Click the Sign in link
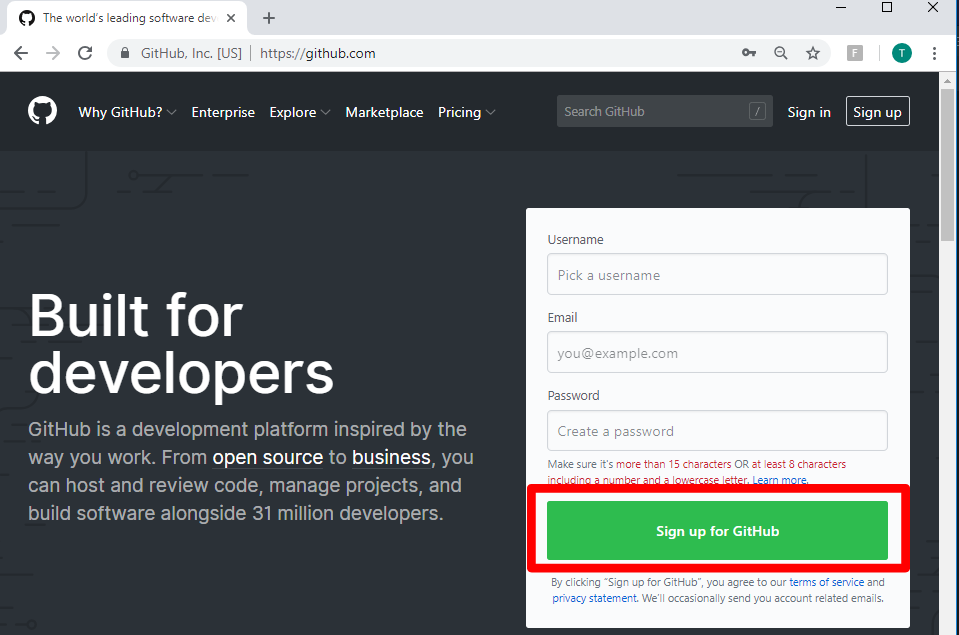 [x=809, y=113]
